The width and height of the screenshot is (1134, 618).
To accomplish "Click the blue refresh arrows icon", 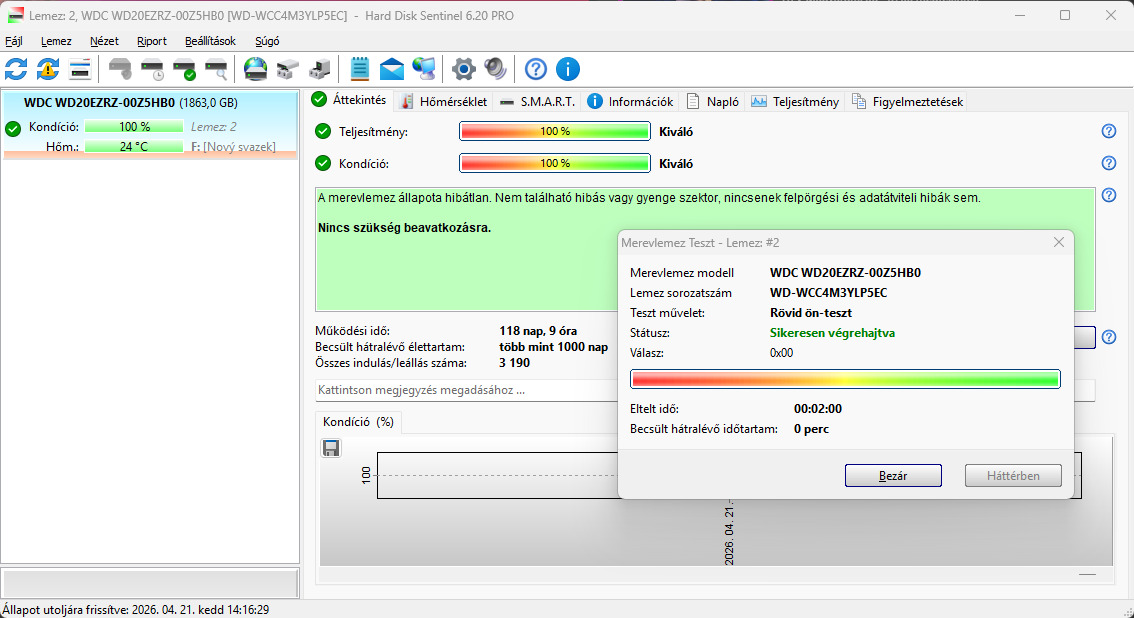I will (16, 69).
